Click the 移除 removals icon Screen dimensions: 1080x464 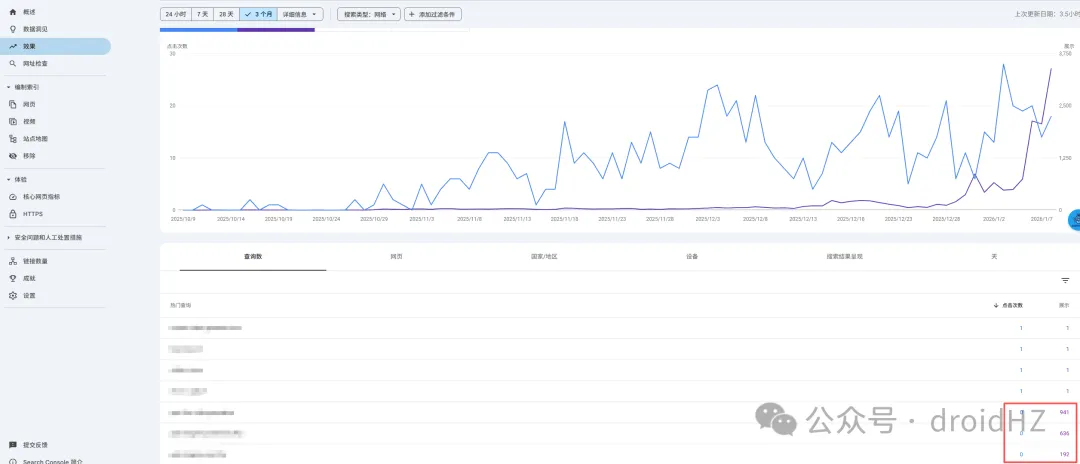[x=13, y=156]
